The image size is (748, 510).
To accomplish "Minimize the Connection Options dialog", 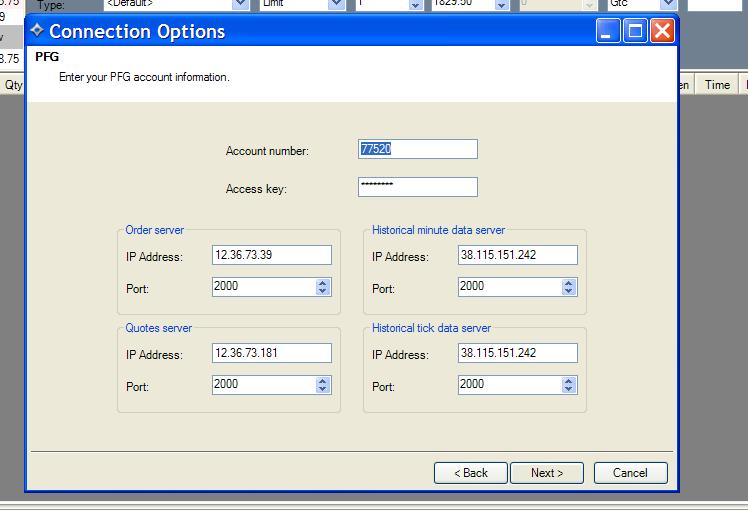I will [609, 31].
